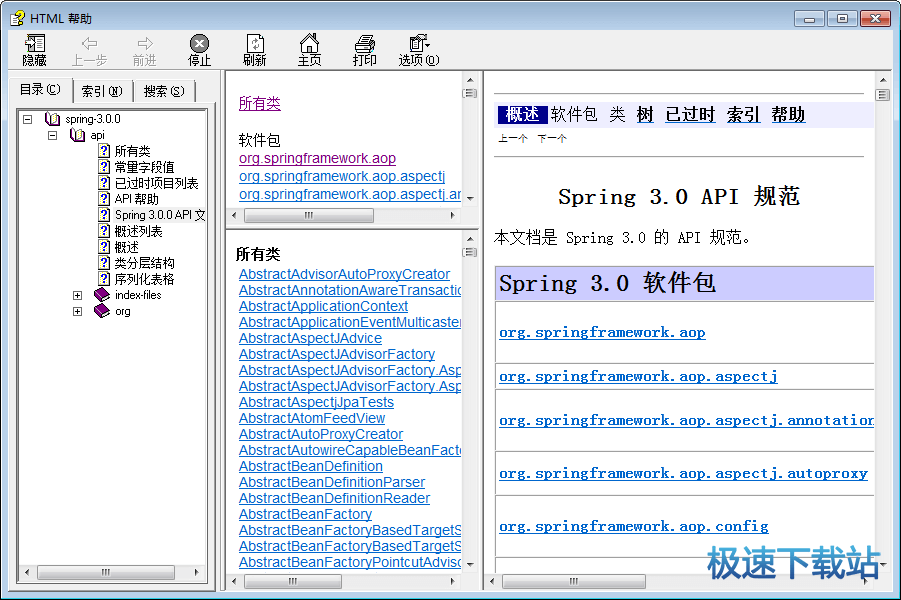901x600 pixels.
Task: Open org.springframework.aop in the packages frame
Action: [317, 158]
